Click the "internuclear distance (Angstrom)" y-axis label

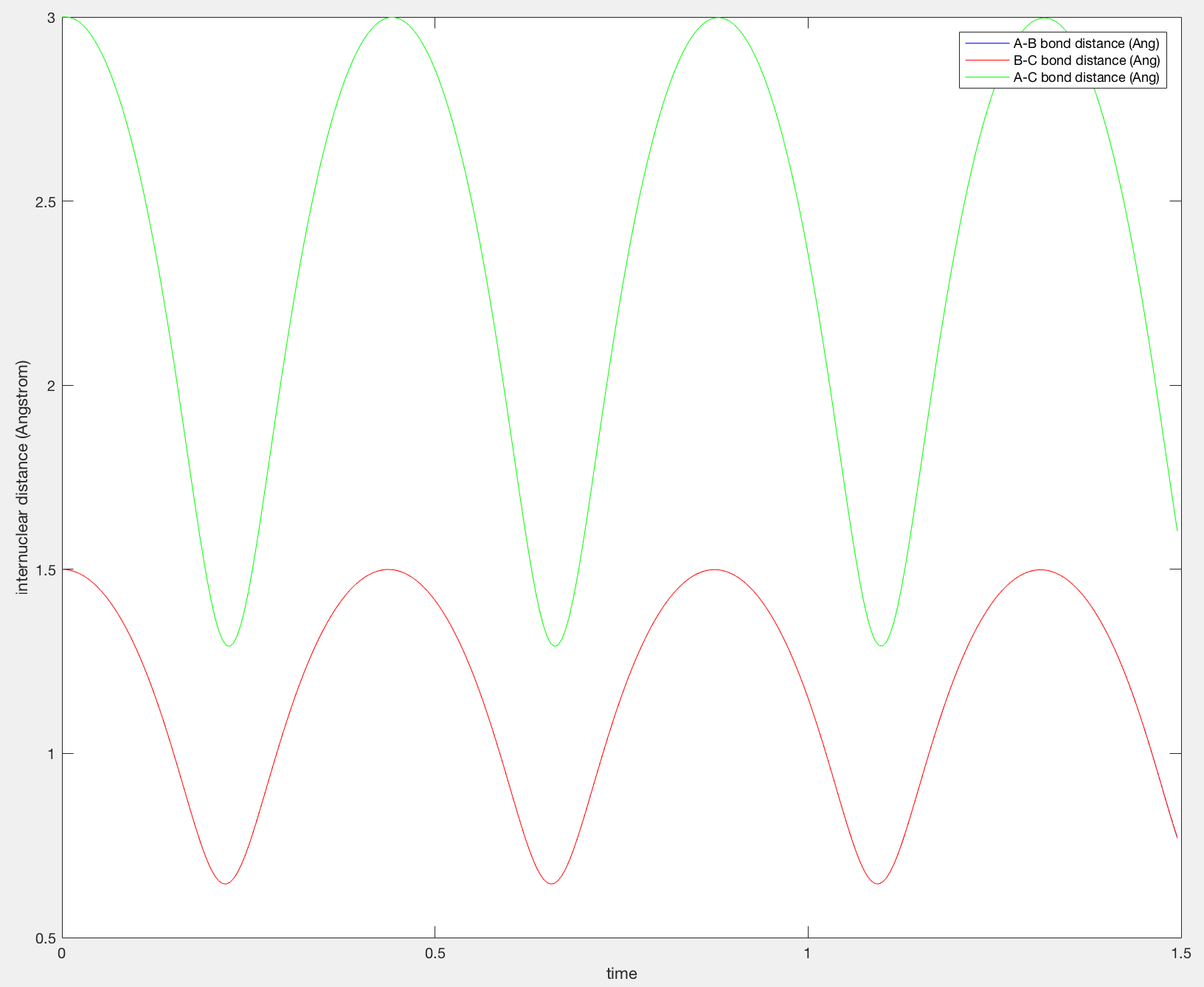coord(23,477)
